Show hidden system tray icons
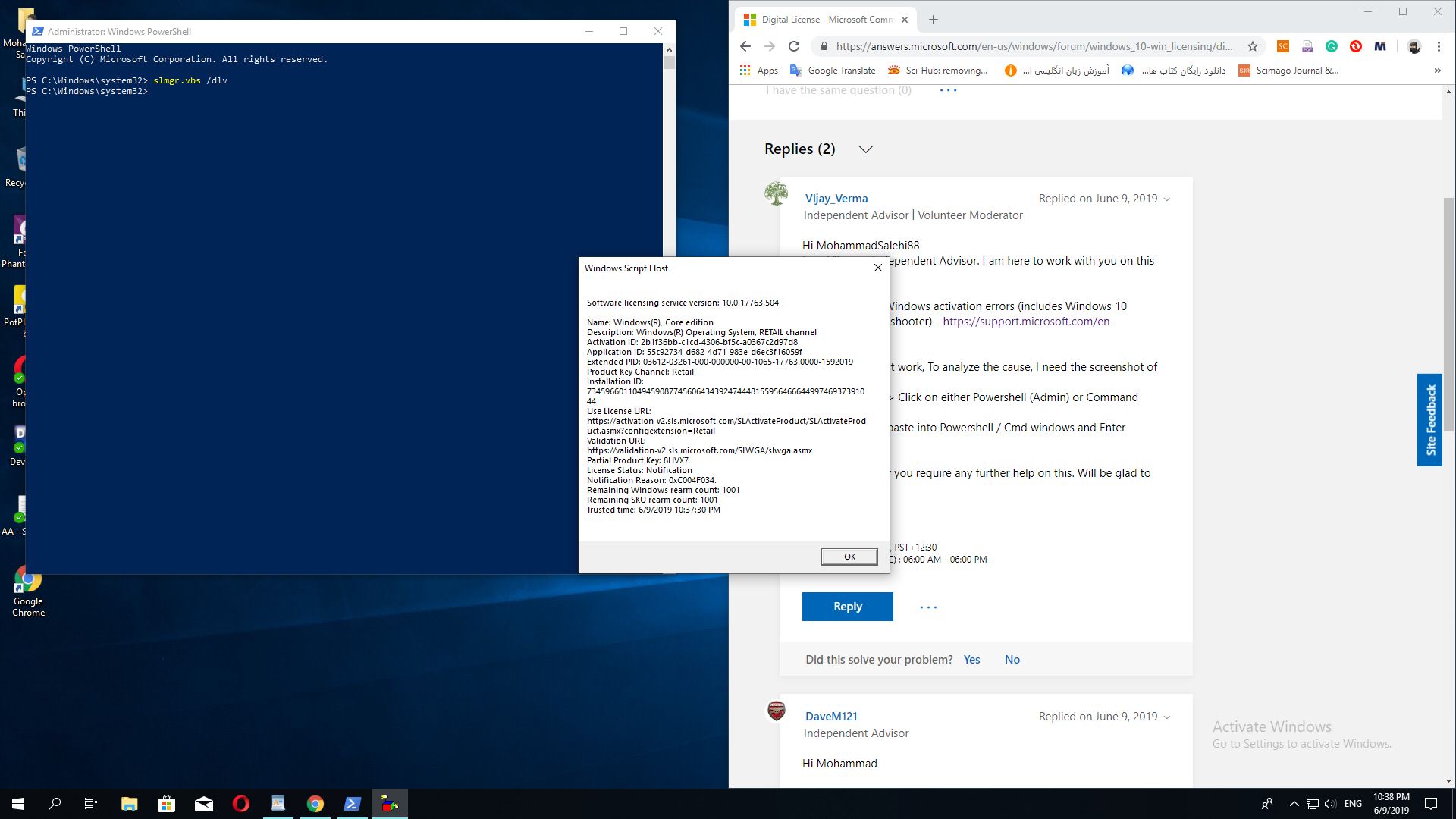Image resolution: width=1456 pixels, height=819 pixels. tap(1294, 804)
